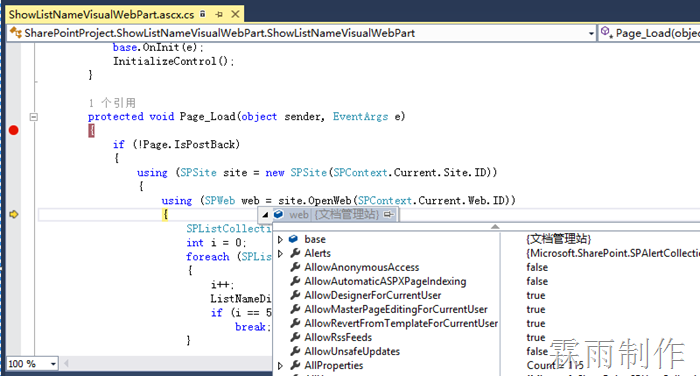
Task: Click the AllowAutomaticASPXPageIndexing wrench icon
Action: pyautogui.click(x=295, y=281)
